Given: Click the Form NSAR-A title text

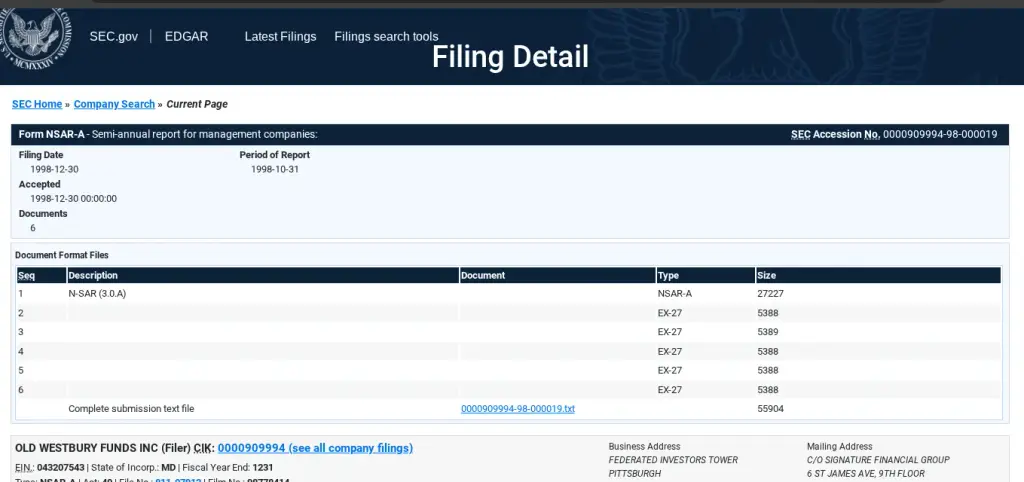Looking at the screenshot, I should coord(168,135).
